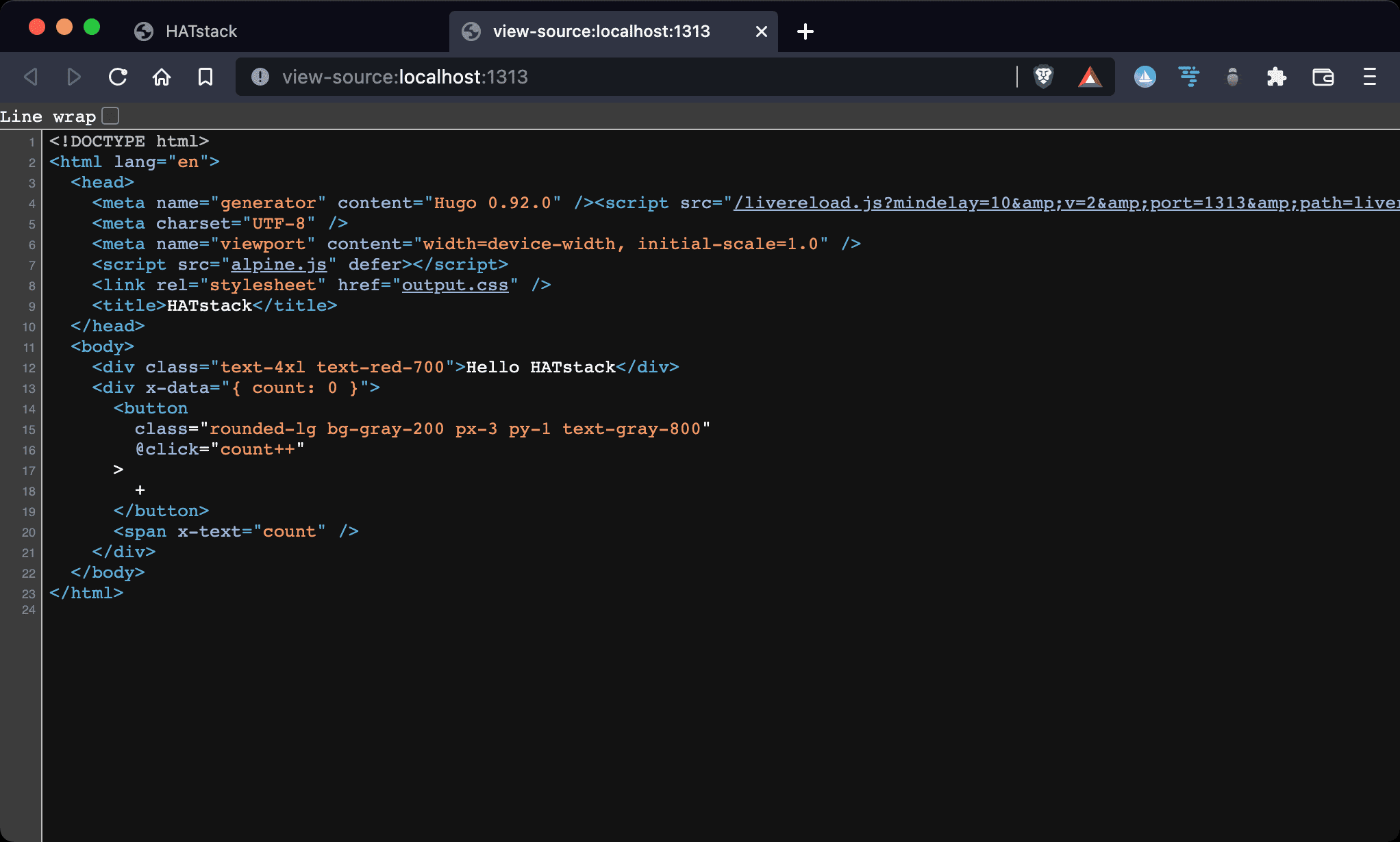The image size is (1400, 842).
Task: Click the <html lang="en"> tag
Action: click(134, 162)
